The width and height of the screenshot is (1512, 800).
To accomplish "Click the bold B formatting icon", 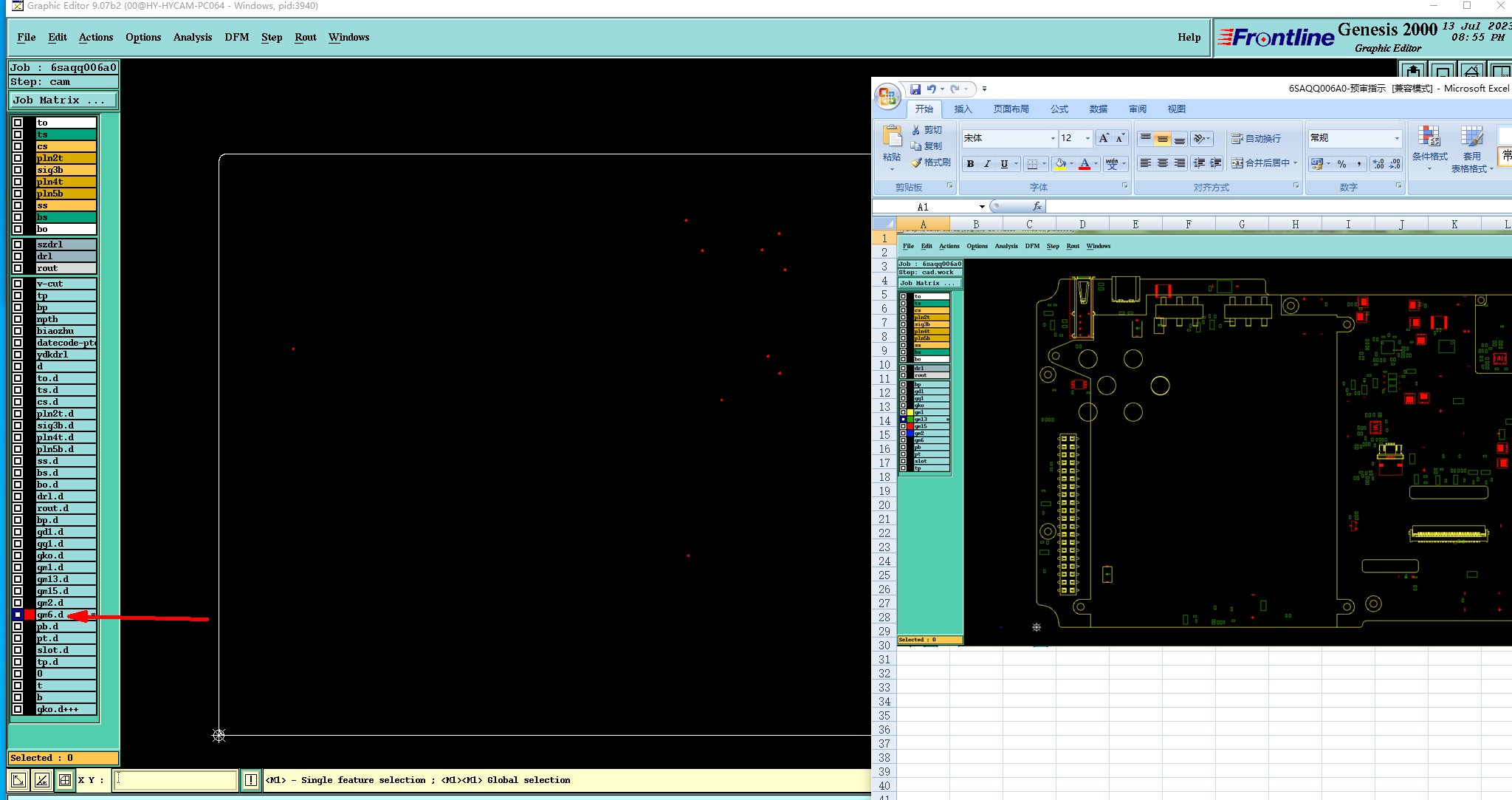I will [970, 164].
